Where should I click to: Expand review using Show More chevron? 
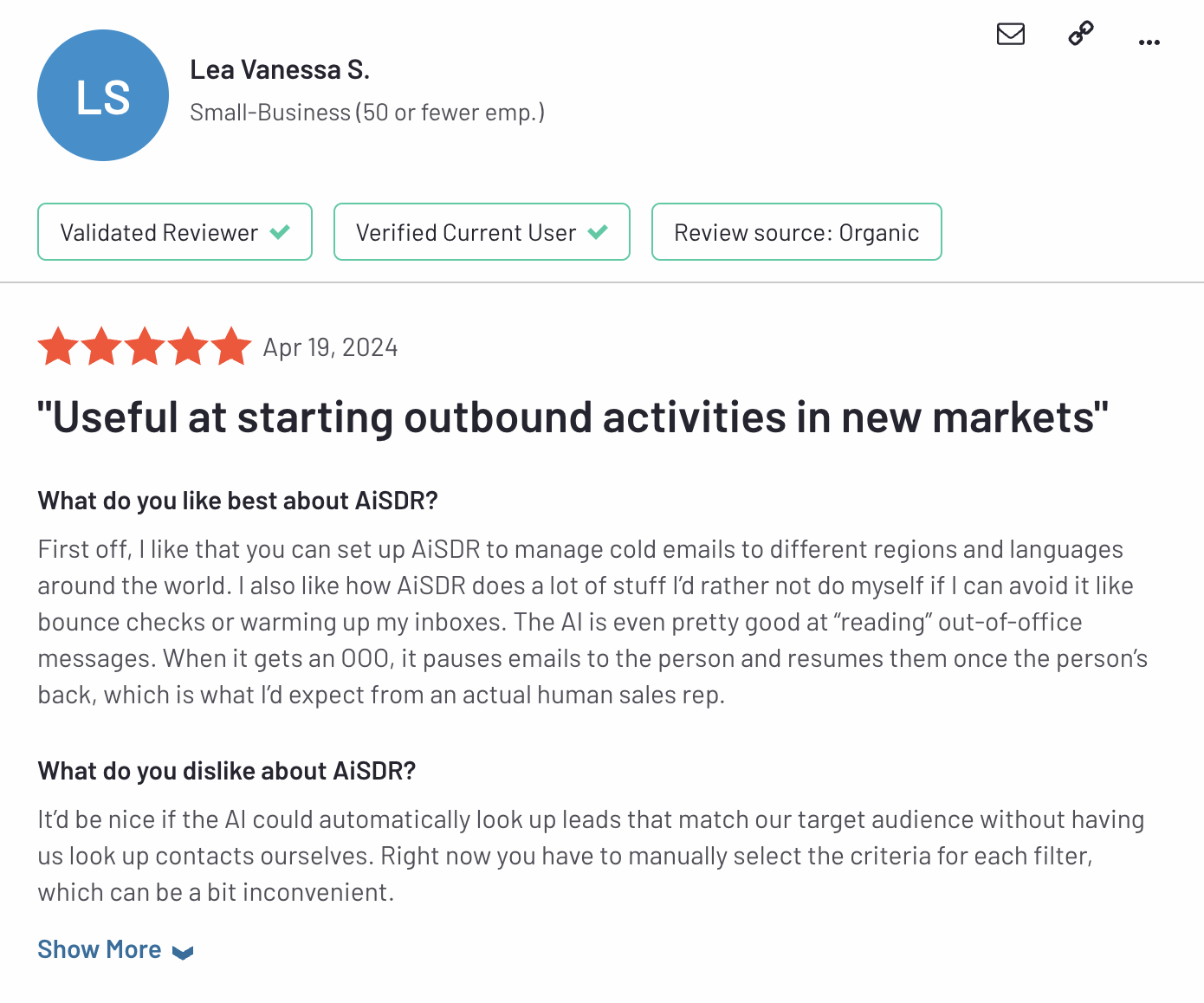(183, 953)
